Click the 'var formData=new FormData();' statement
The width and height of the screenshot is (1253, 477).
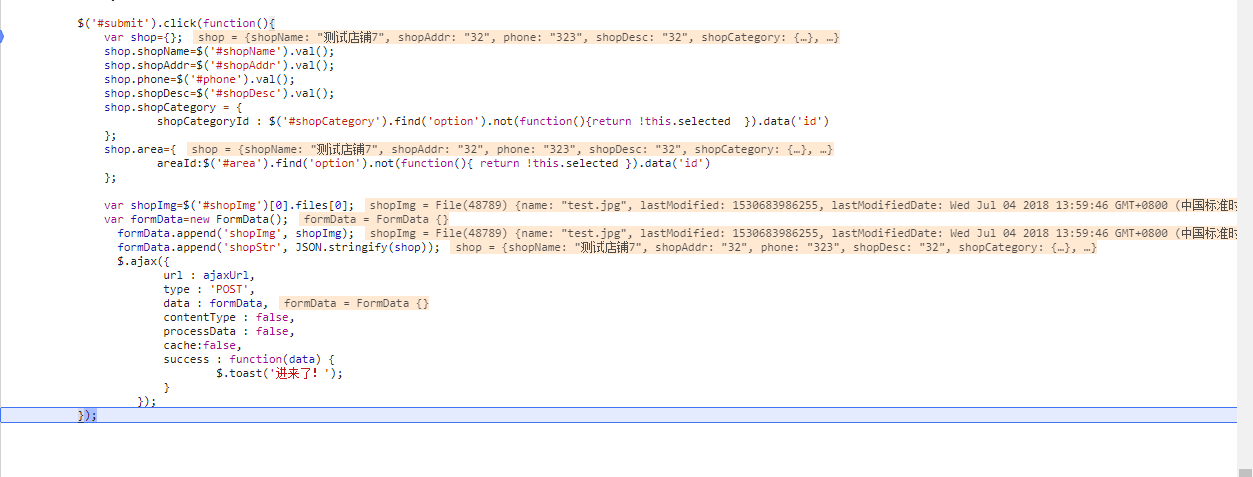point(196,219)
